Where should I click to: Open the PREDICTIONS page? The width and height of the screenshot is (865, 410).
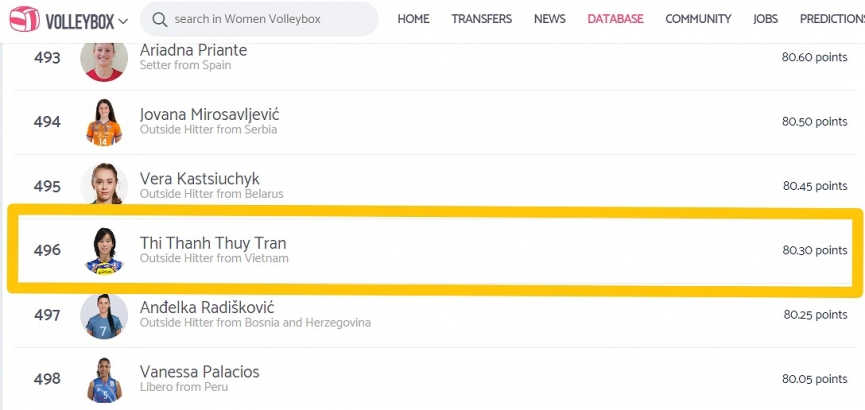[832, 19]
